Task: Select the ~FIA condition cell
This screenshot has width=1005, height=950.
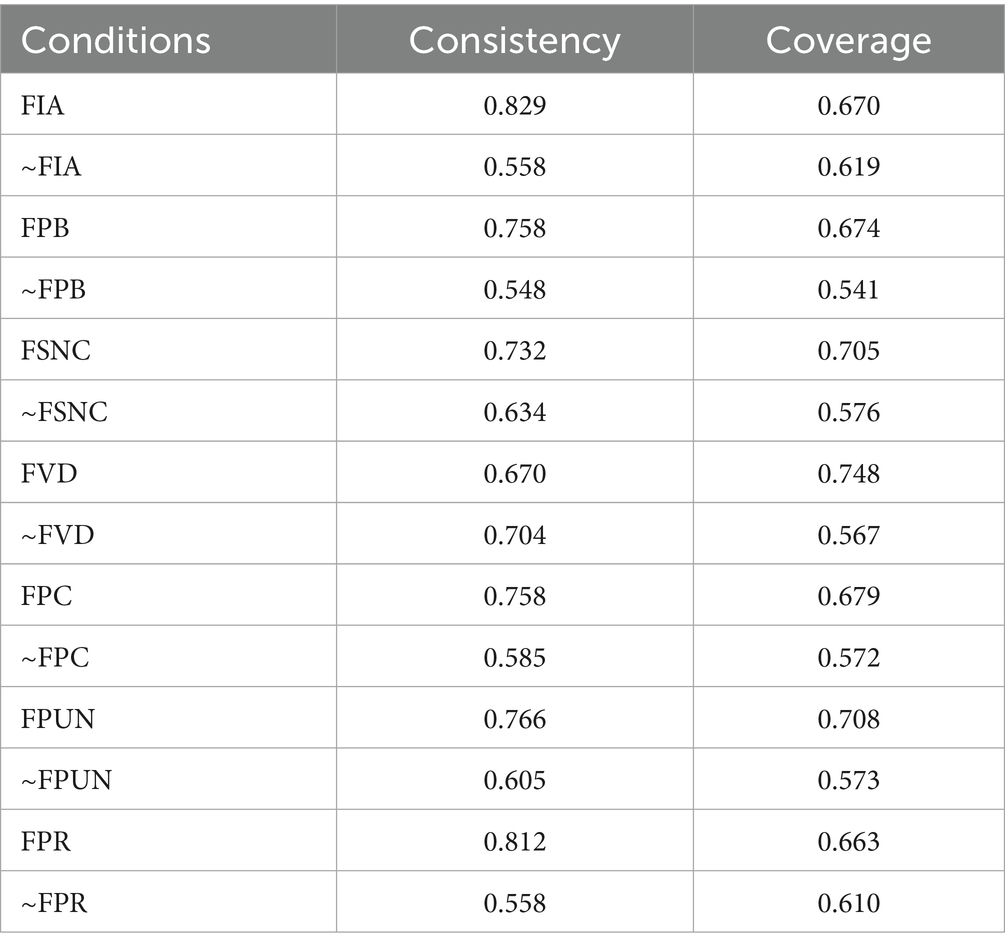Action: pos(51,167)
